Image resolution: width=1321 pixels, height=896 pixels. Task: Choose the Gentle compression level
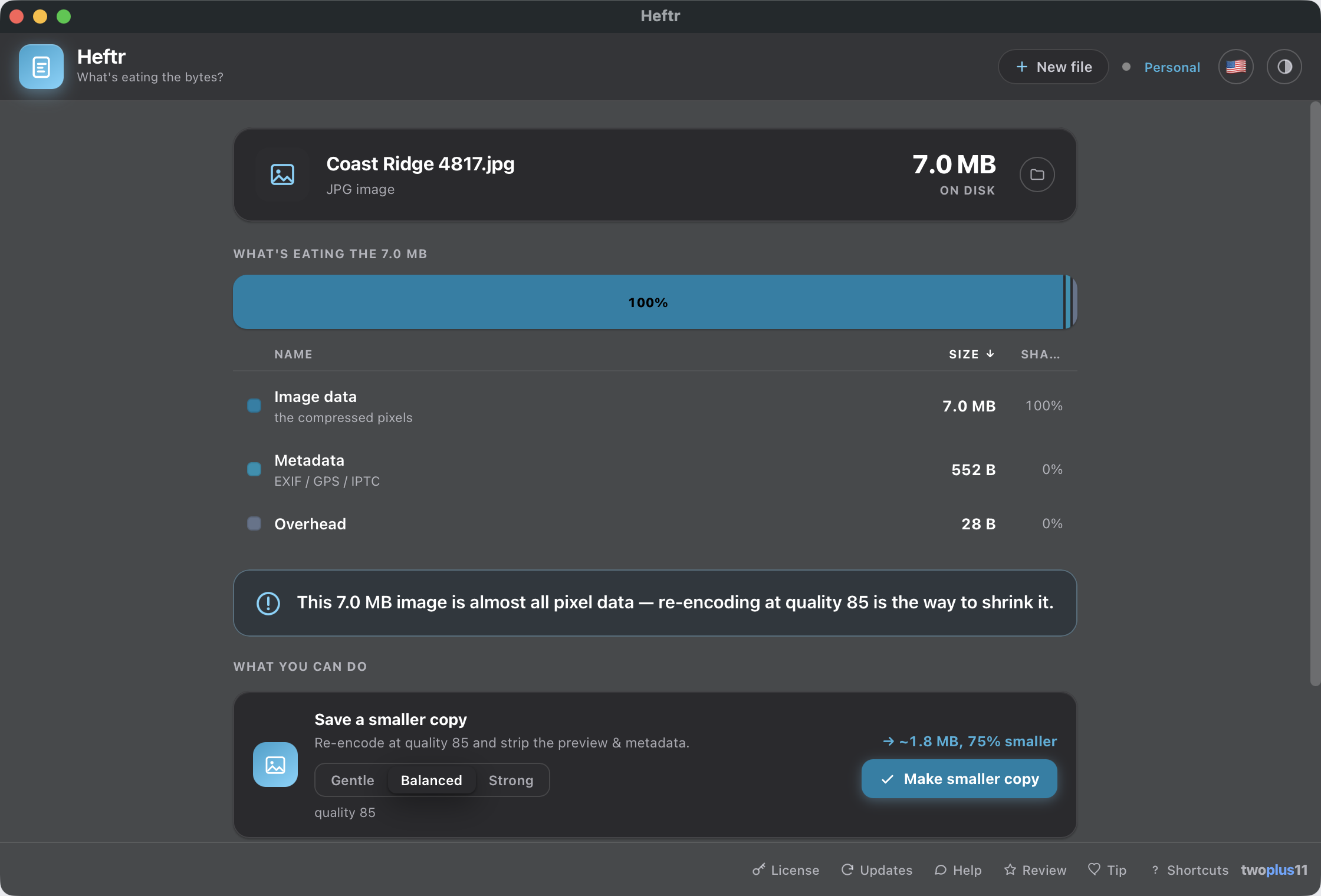click(x=353, y=780)
